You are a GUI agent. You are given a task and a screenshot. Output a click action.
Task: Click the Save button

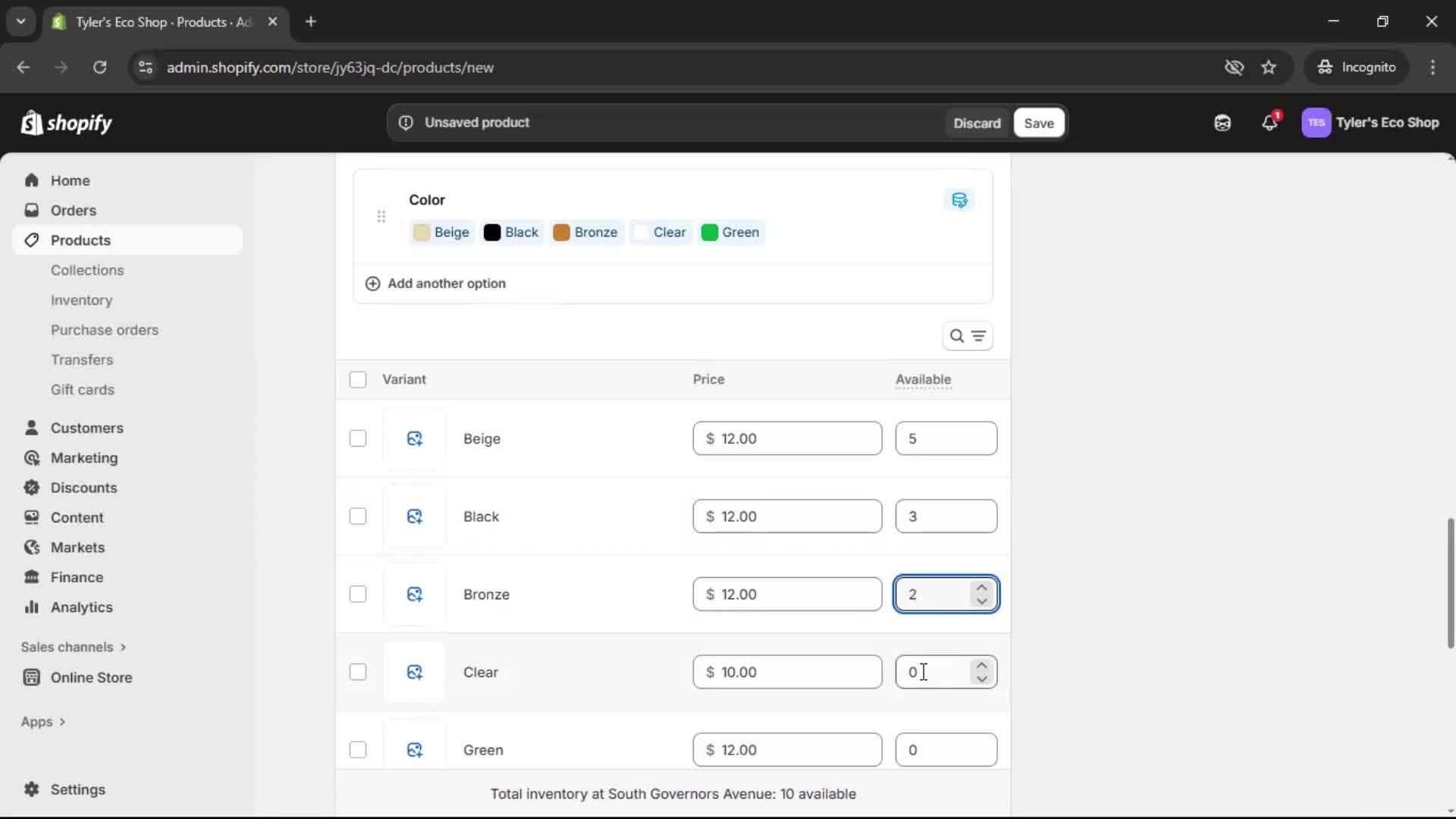coord(1038,123)
